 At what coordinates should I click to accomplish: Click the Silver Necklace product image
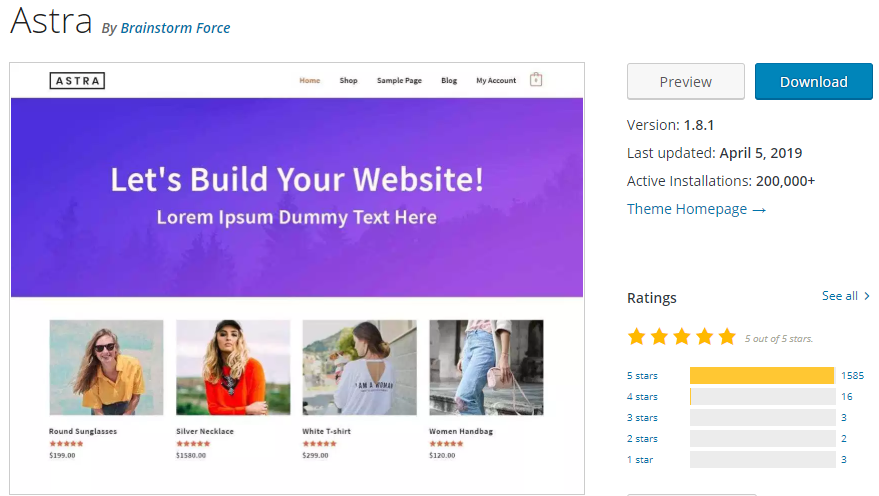tap(233, 367)
